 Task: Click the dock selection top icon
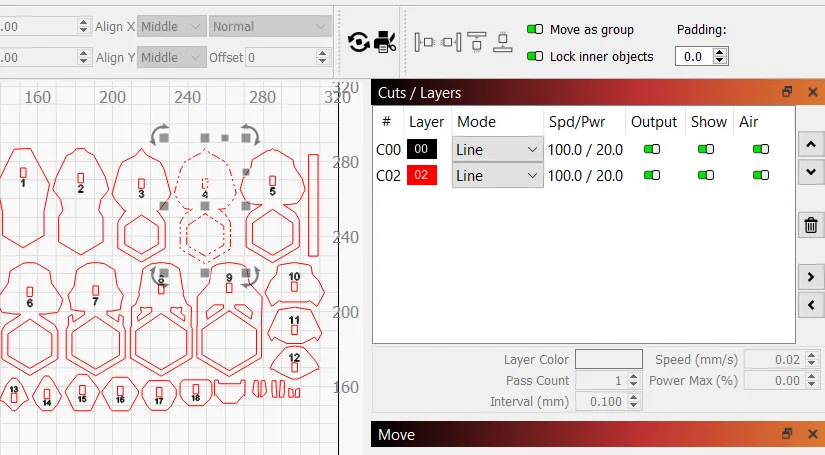[x=477, y=42]
